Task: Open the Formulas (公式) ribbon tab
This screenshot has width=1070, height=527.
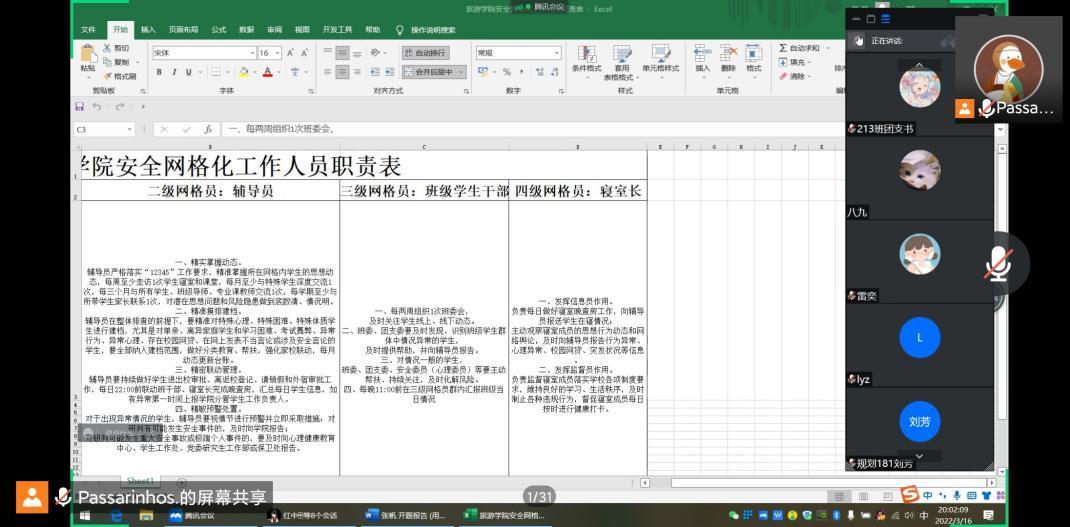Action: 218,30
